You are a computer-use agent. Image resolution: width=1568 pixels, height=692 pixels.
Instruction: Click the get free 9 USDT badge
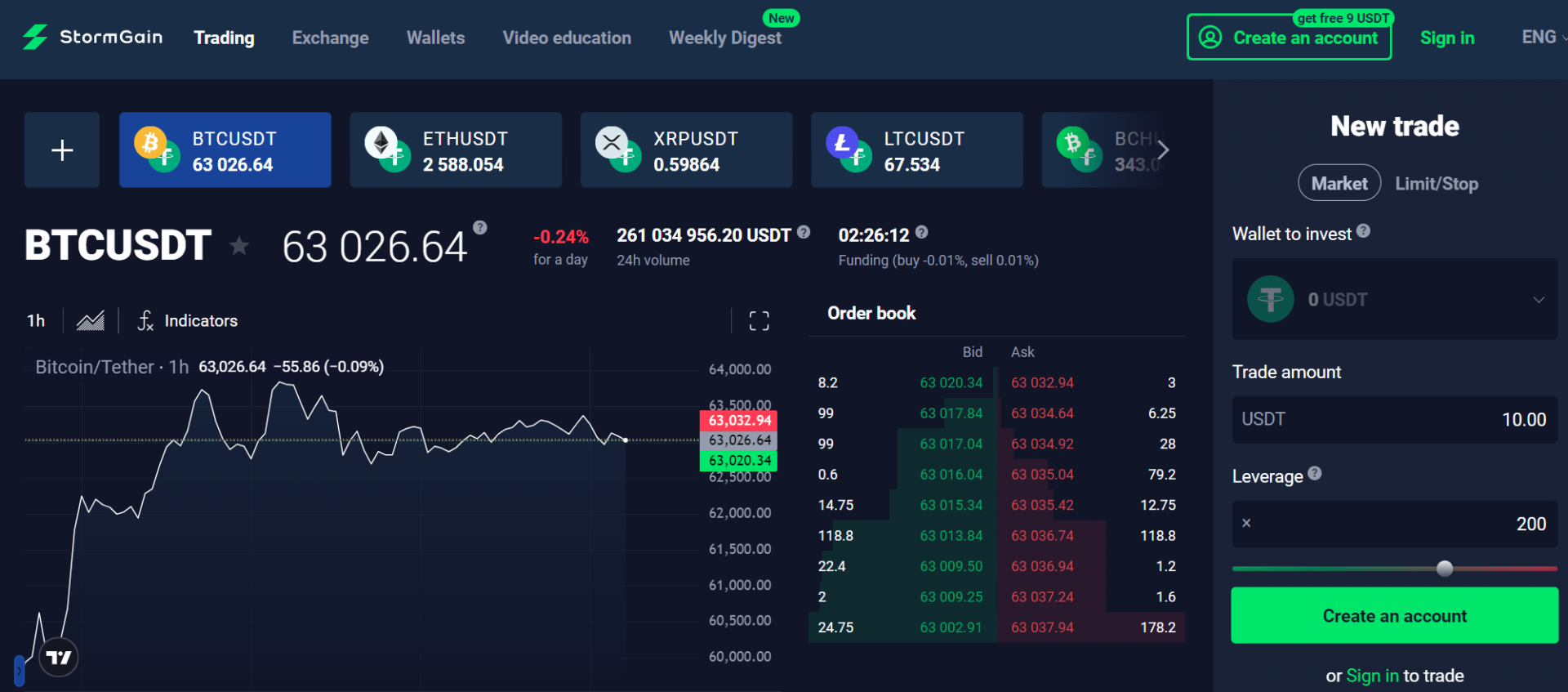(1343, 18)
